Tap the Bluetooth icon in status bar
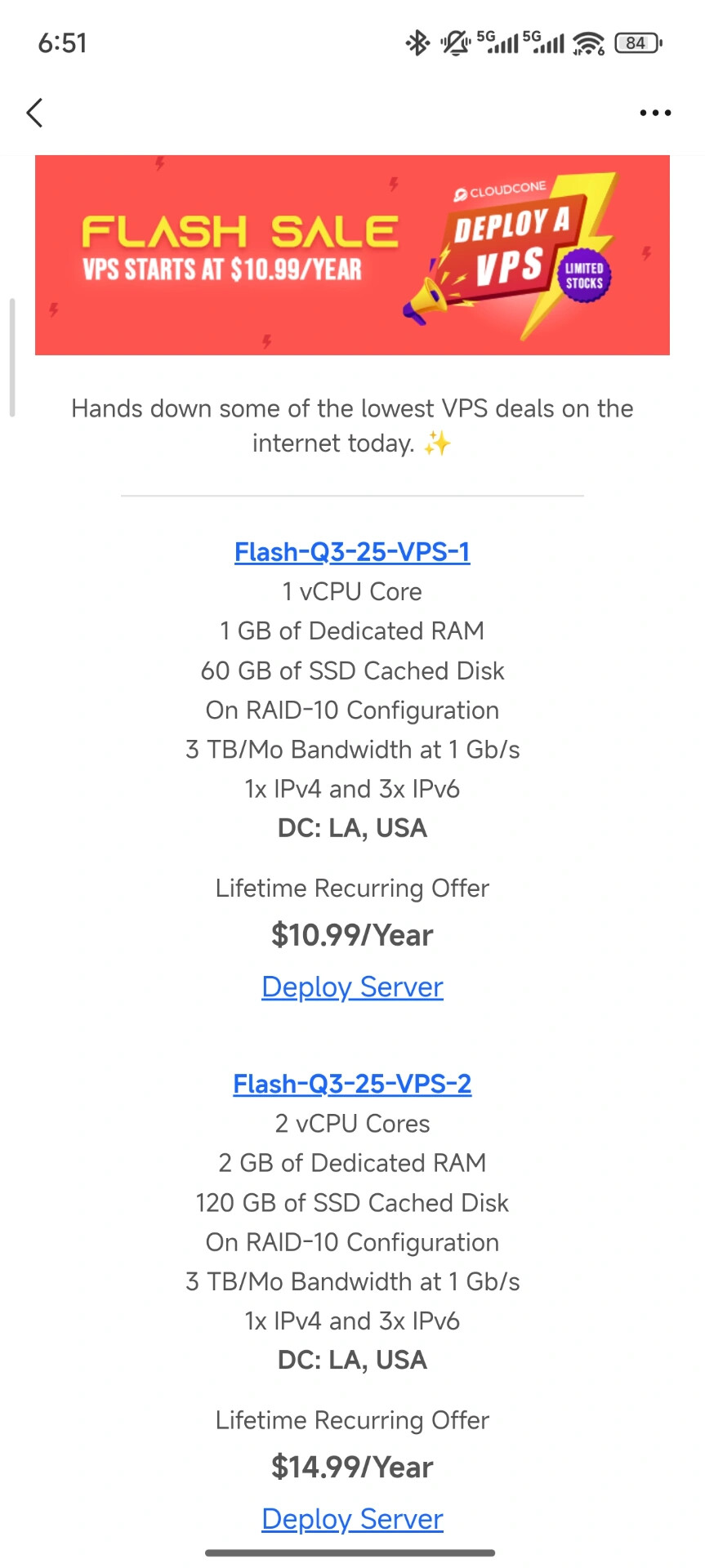Screen dimensions: 705x1568 (417, 42)
